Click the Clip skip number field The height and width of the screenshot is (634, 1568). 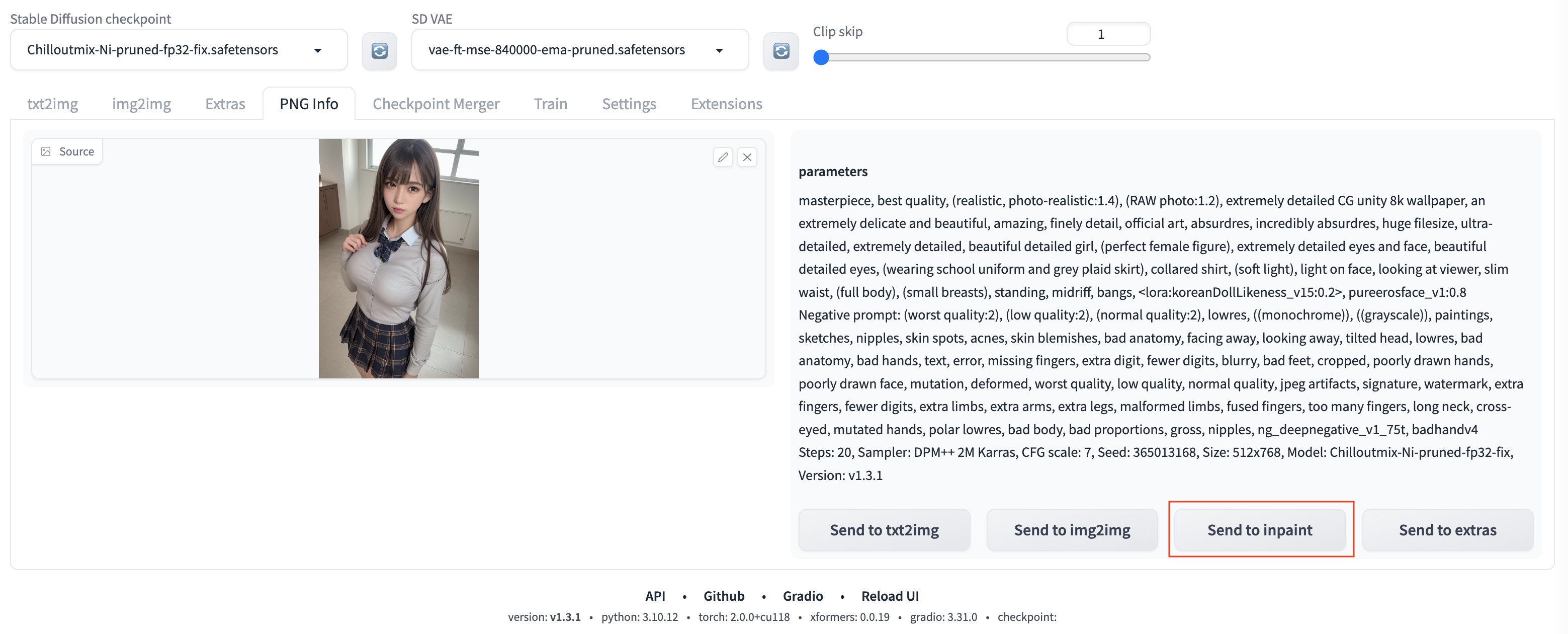(x=1108, y=34)
